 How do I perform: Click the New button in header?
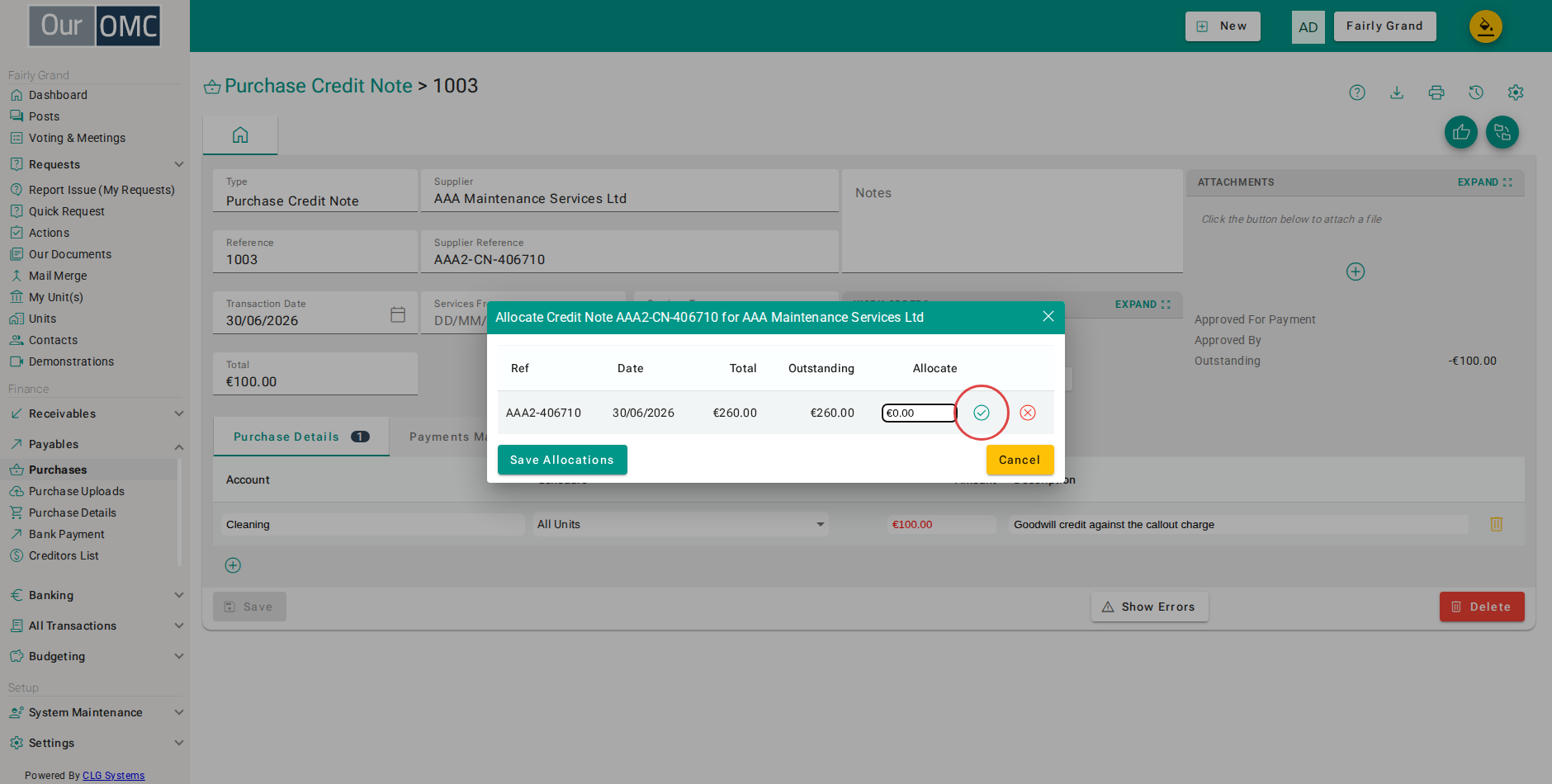pos(1223,26)
